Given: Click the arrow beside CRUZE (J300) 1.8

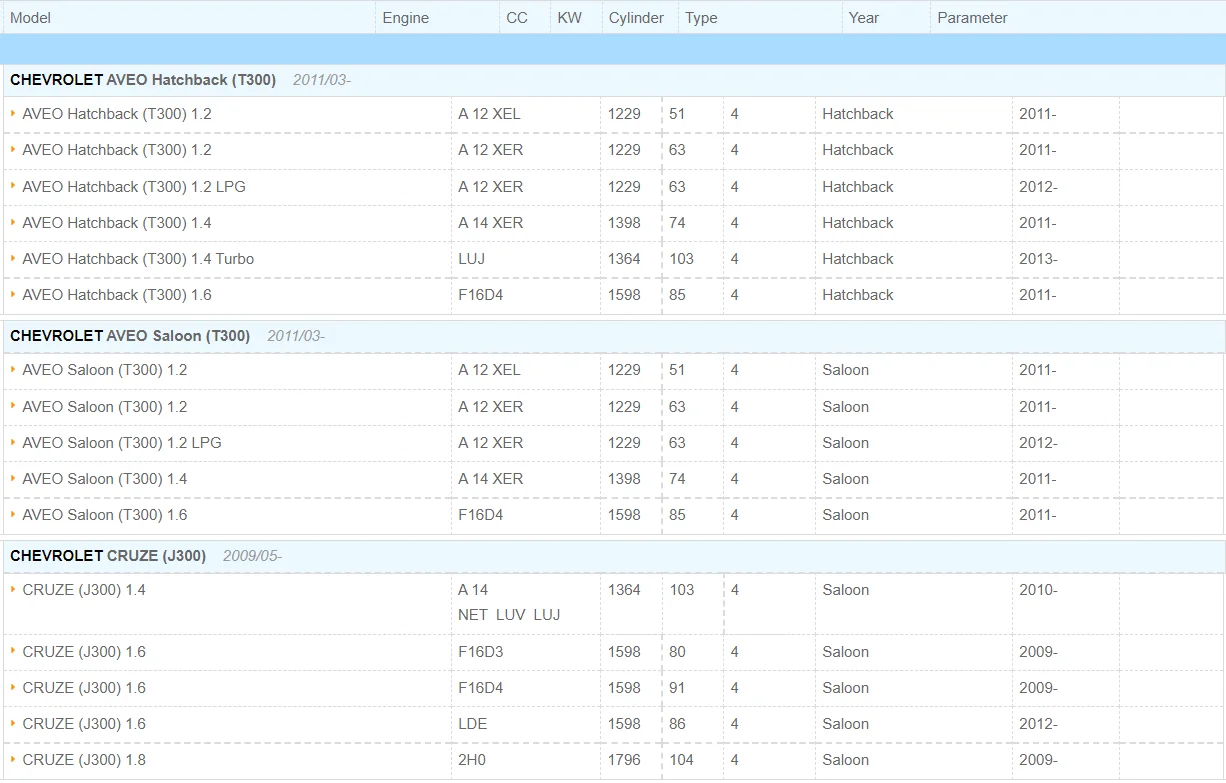Looking at the screenshot, I should click(13, 759).
